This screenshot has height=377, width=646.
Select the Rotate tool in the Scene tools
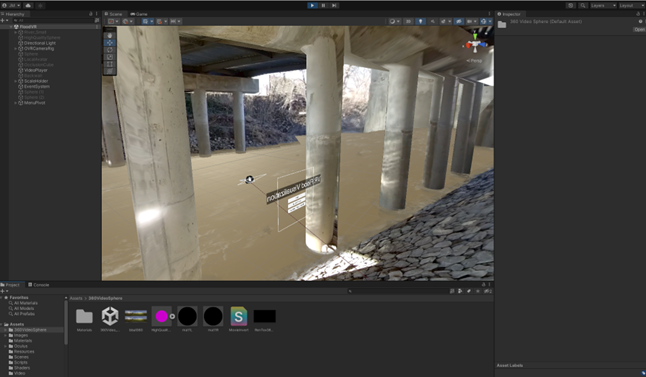pyautogui.click(x=110, y=50)
